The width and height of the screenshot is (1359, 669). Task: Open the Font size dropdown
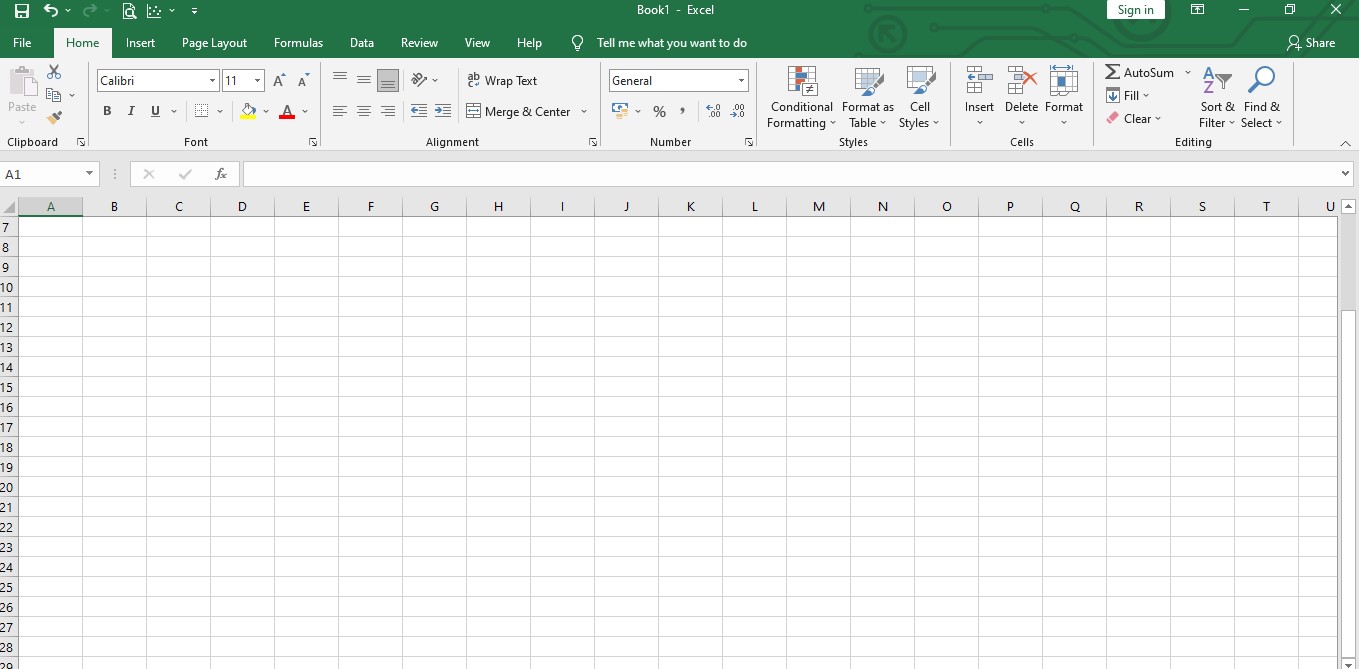coord(258,81)
